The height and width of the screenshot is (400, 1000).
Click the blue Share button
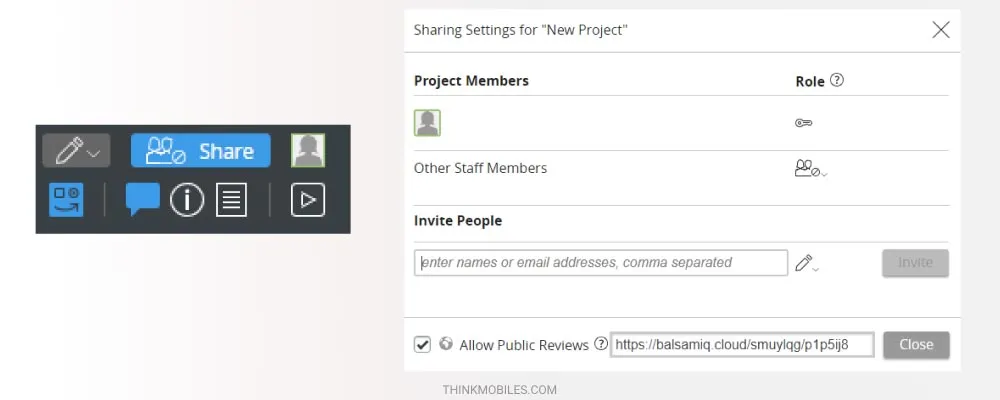pos(201,151)
